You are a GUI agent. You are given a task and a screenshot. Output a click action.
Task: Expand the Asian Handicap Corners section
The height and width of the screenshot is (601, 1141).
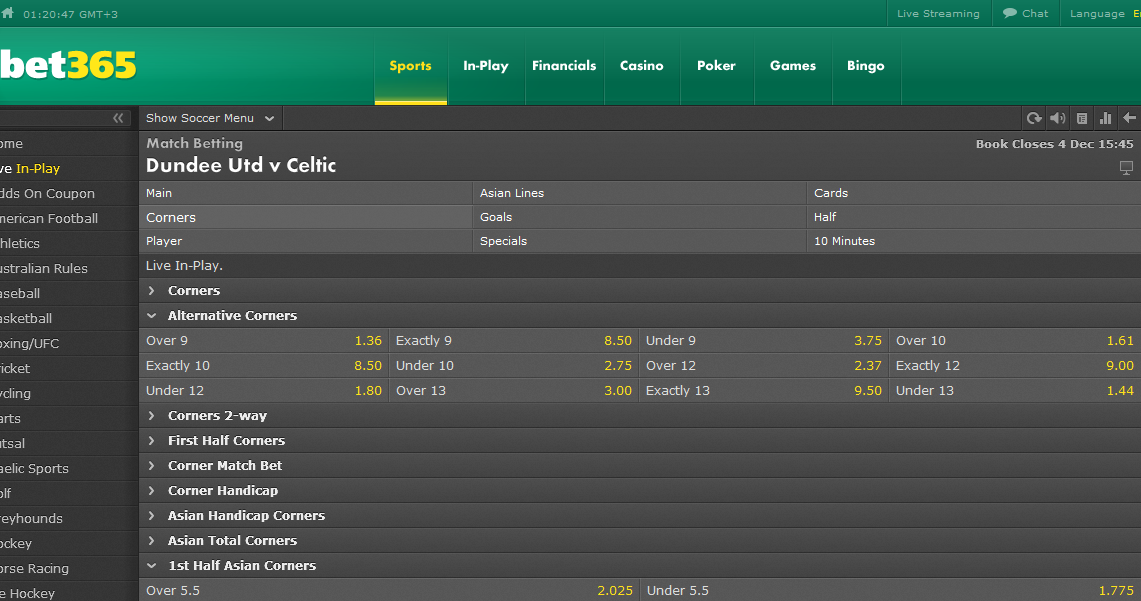pyautogui.click(x=640, y=516)
